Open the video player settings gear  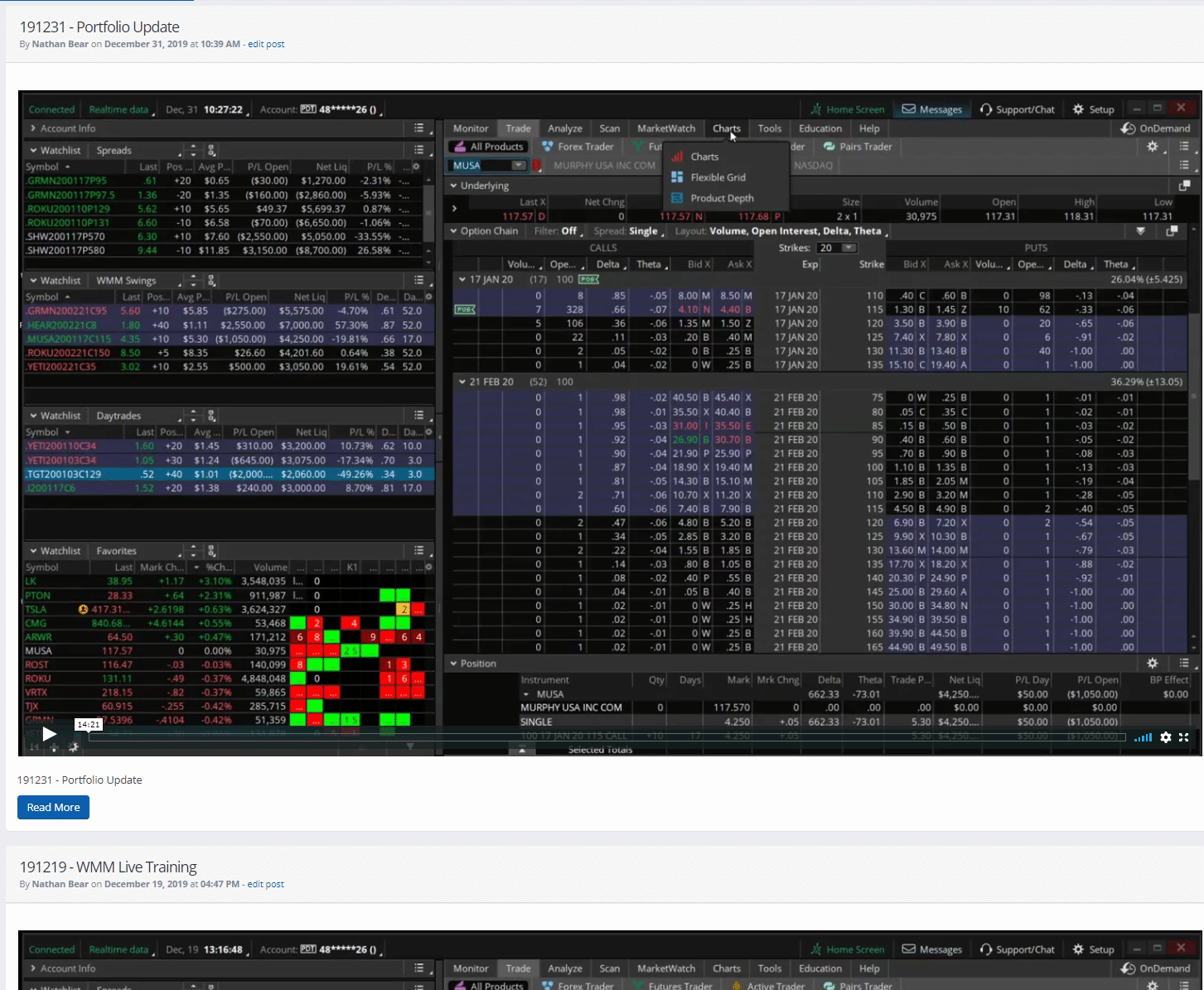click(x=1166, y=737)
